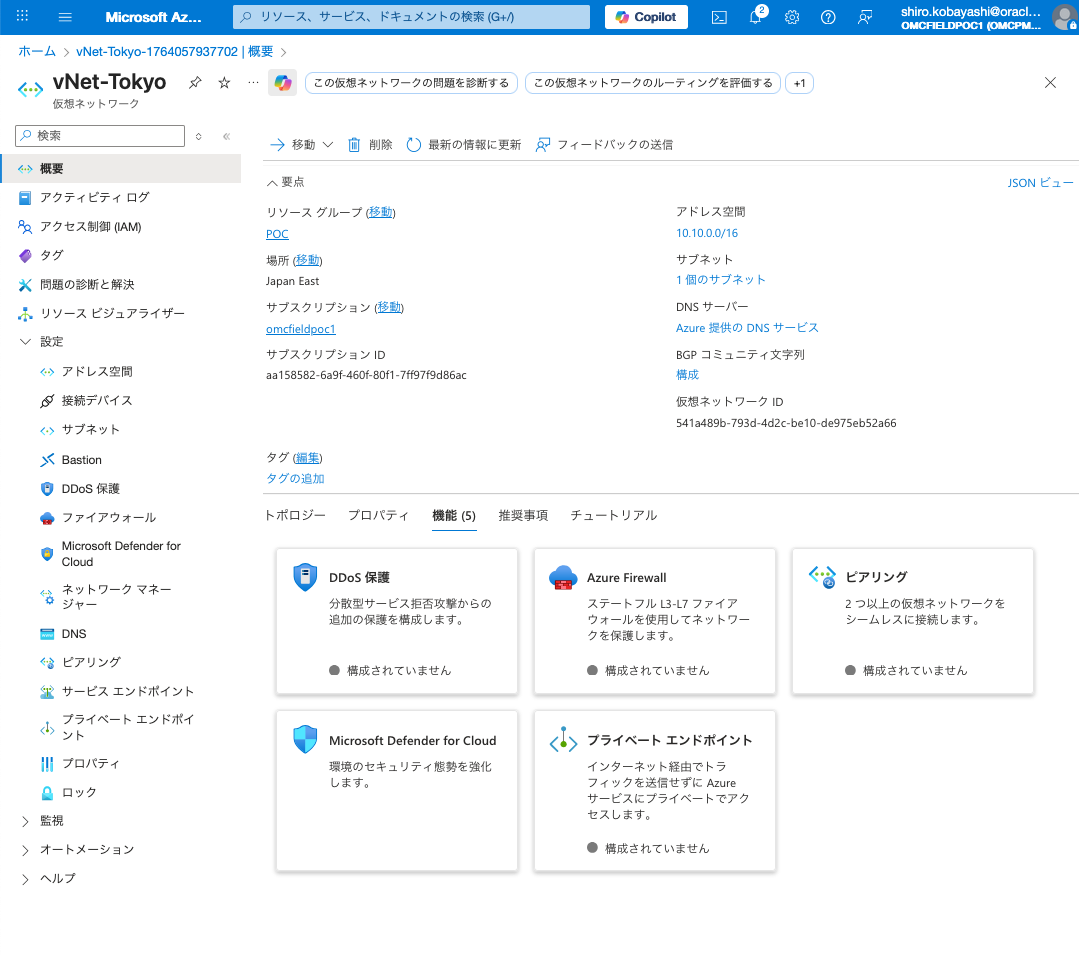This screenshot has height=960, width=1079.
Task: Focus the sidebar 検索 field
Action: tap(100, 136)
